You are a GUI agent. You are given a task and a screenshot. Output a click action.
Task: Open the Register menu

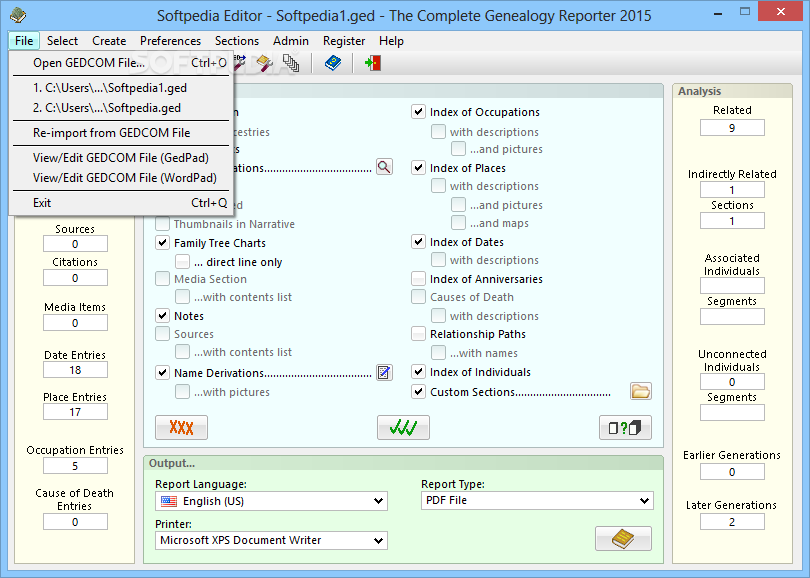[x=344, y=41]
